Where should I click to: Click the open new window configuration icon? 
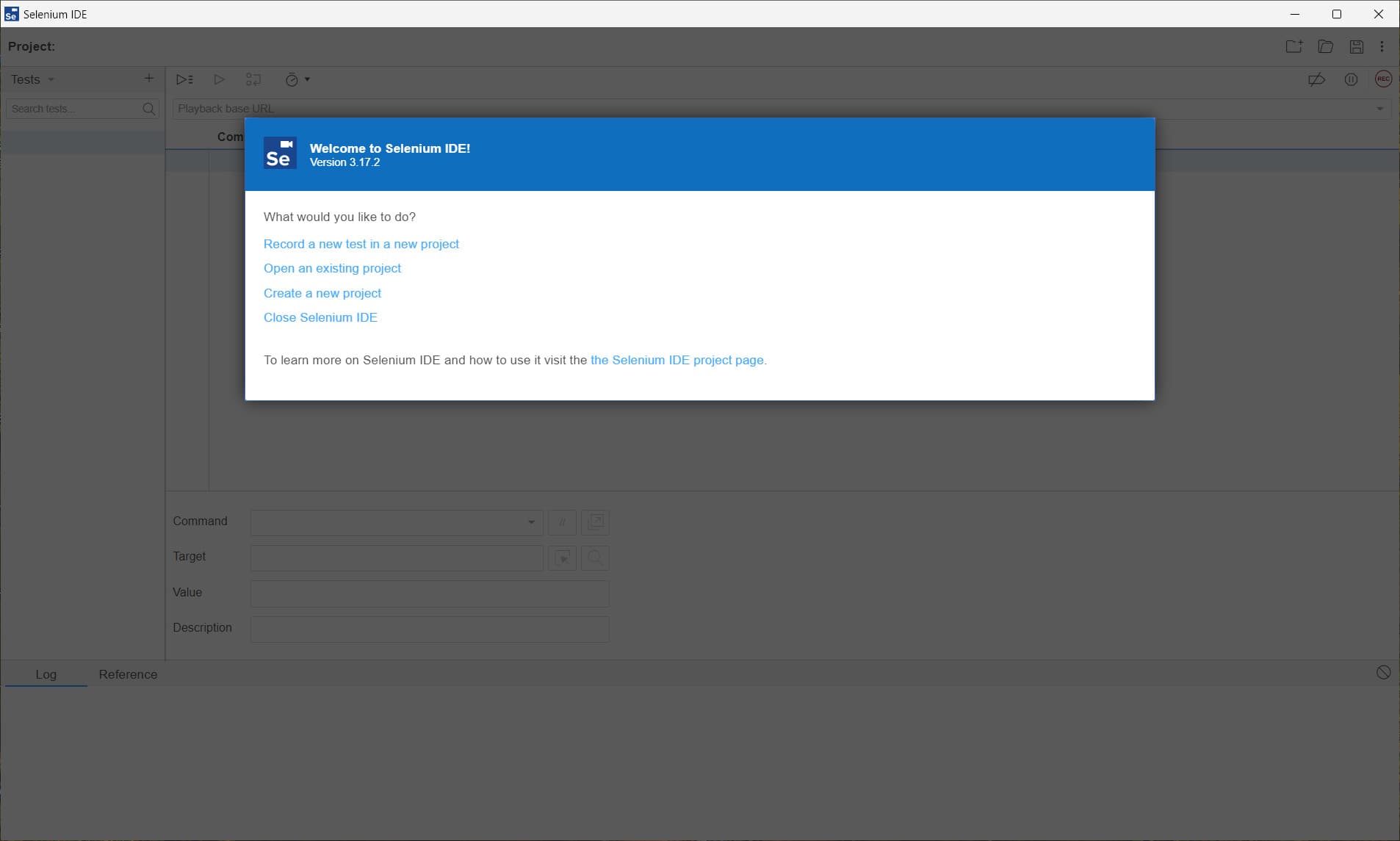coord(595,522)
